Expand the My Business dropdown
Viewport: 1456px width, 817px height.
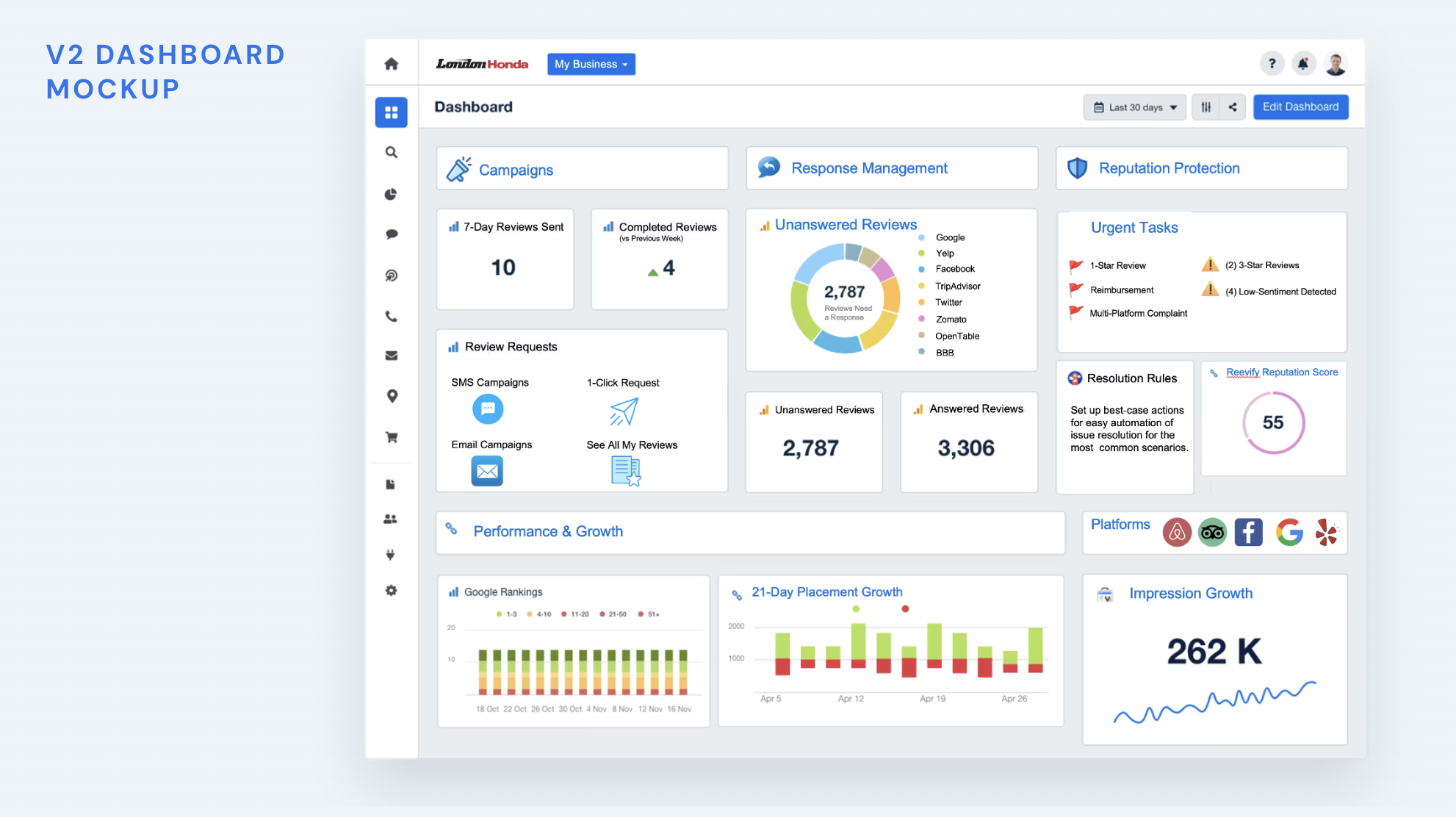pos(591,64)
